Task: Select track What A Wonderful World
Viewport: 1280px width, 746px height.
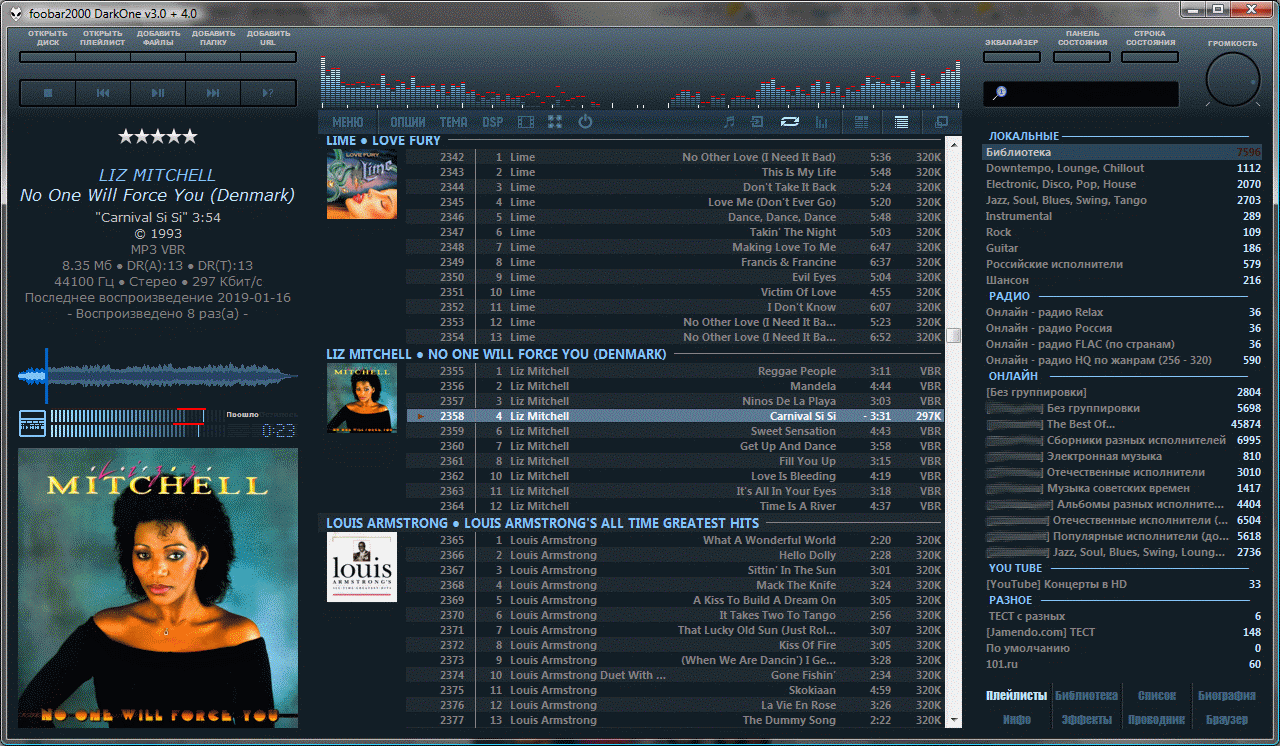Action: [x=674, y=540]
